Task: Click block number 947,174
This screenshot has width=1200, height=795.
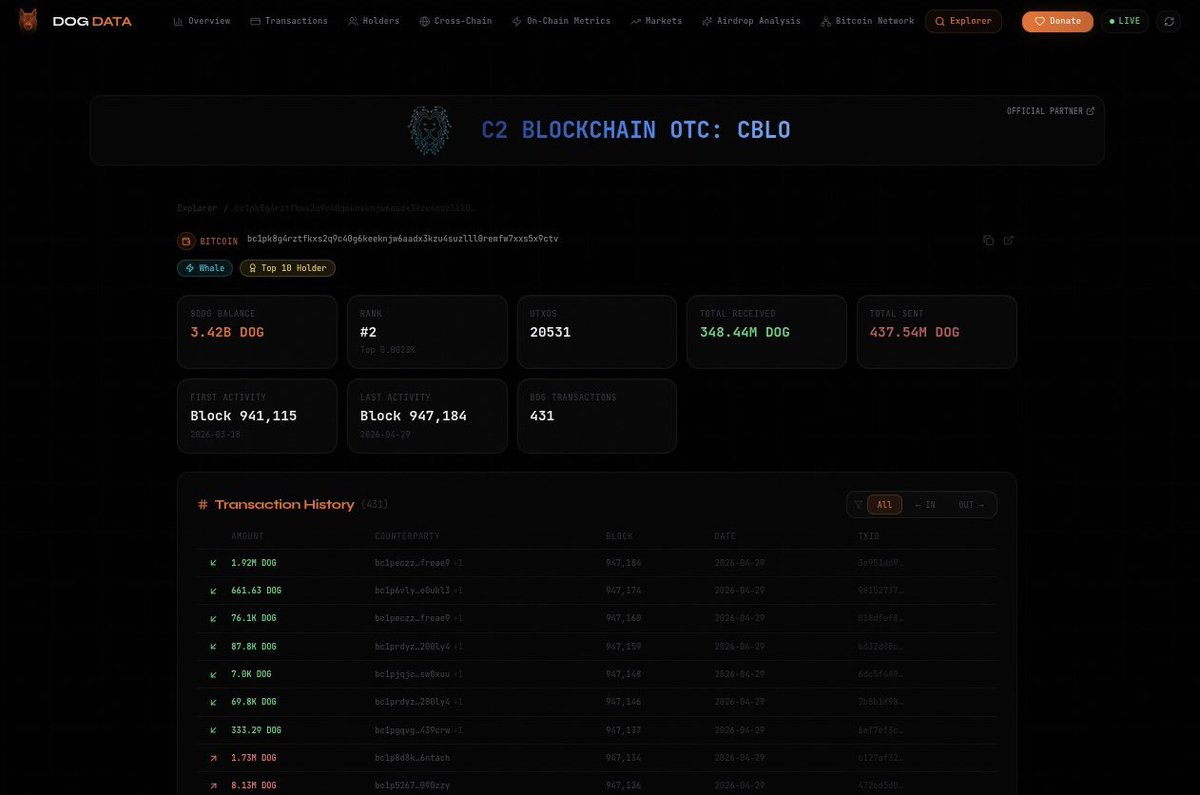Action: (622, 591)
